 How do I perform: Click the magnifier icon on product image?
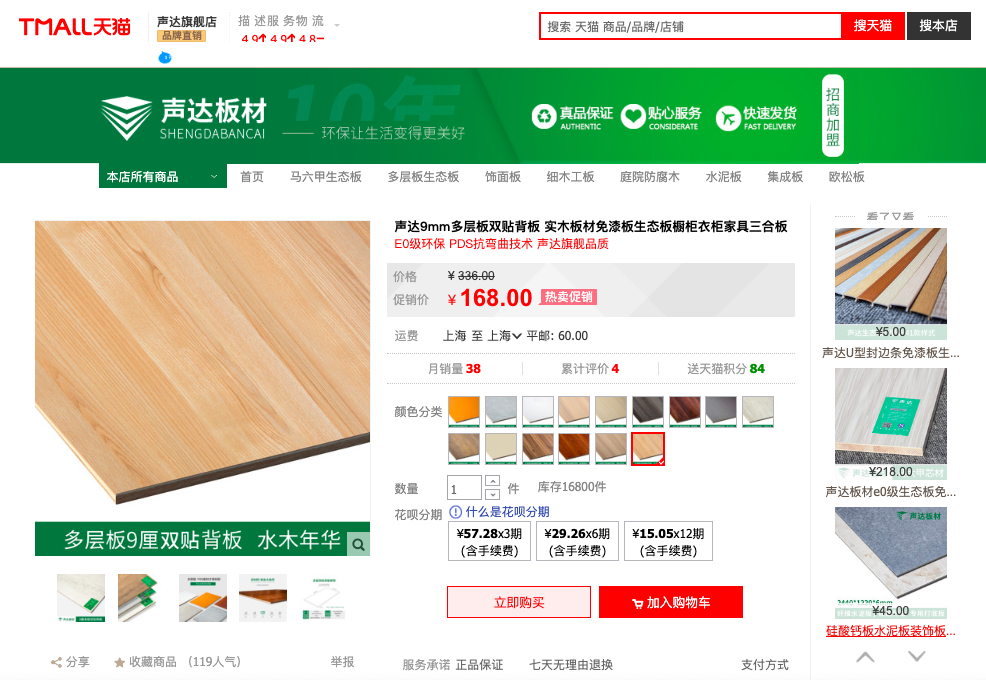coord(358,544)
